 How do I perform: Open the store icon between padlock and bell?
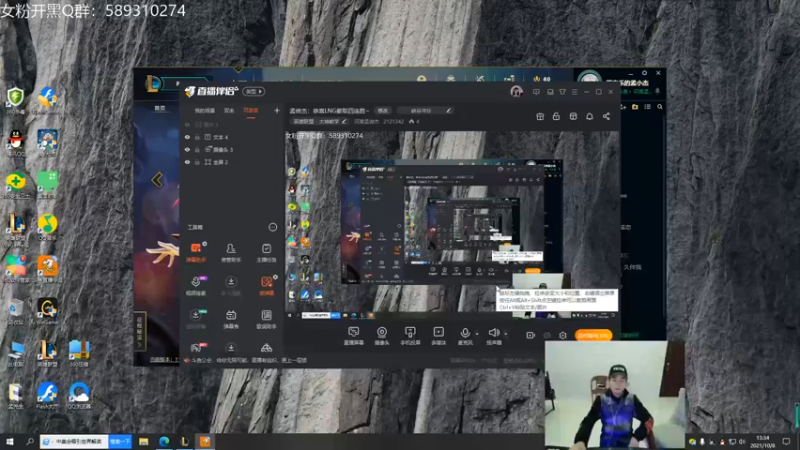coord(573,116)
